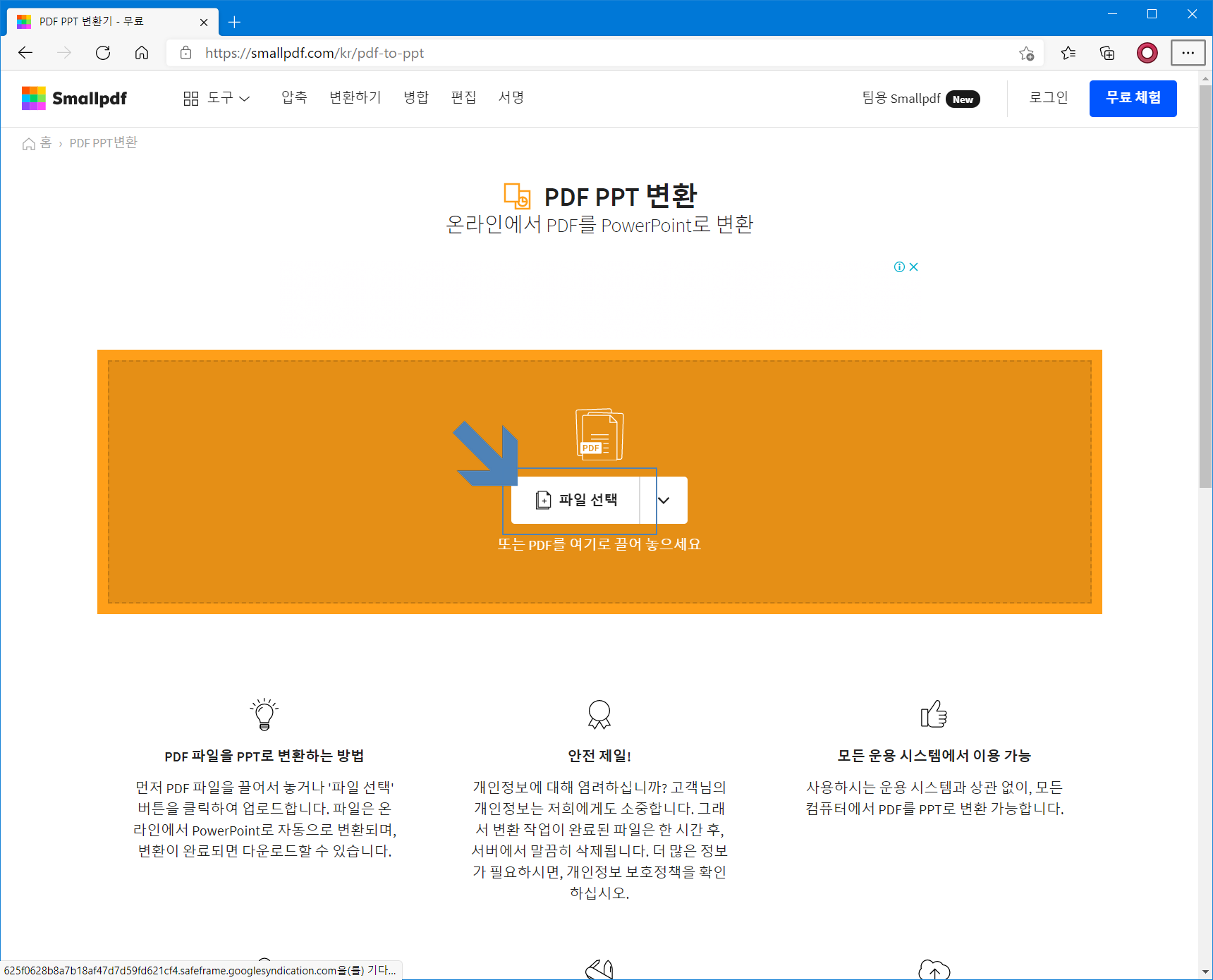This screenshot has width=1213, height=980.
Task: Click 'PDF 파일을 PPT로 변환하는 방법' heading
Action: (x=264, y=756)
